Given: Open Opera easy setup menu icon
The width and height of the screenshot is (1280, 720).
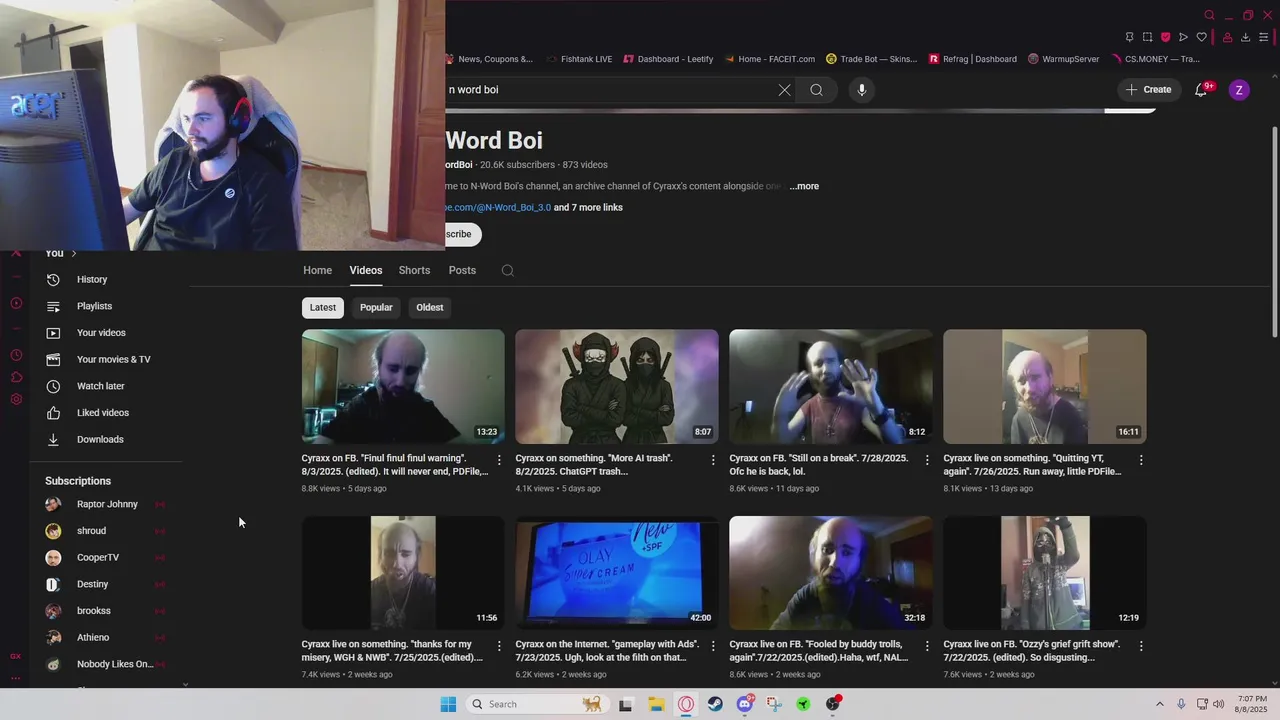Looking at the screenshot, I should (1264, 37).
